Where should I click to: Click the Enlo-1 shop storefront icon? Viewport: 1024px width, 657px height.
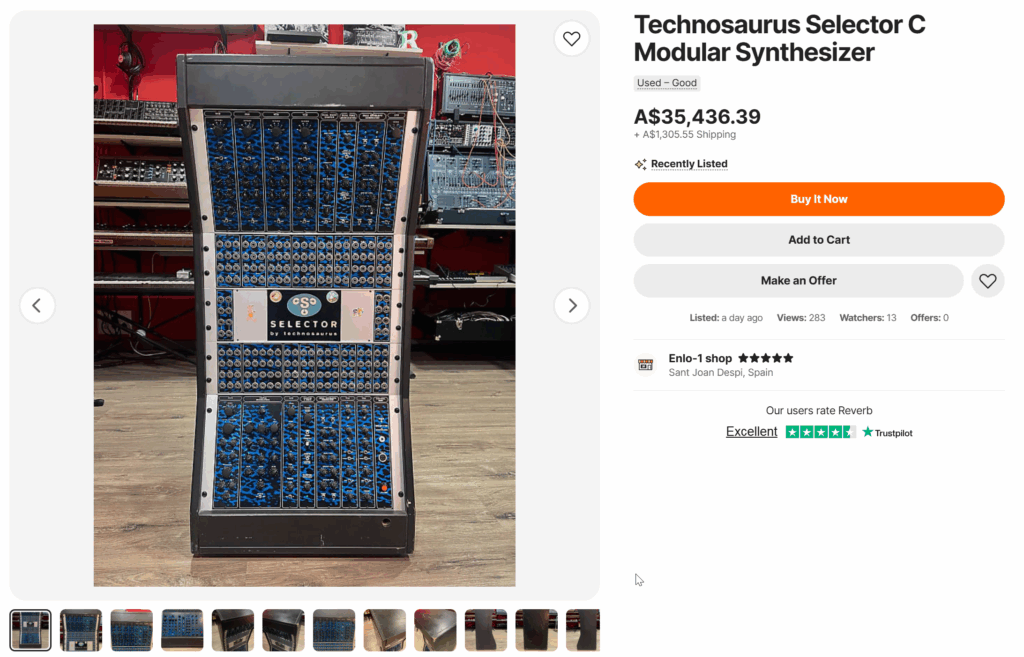point(645,365)
